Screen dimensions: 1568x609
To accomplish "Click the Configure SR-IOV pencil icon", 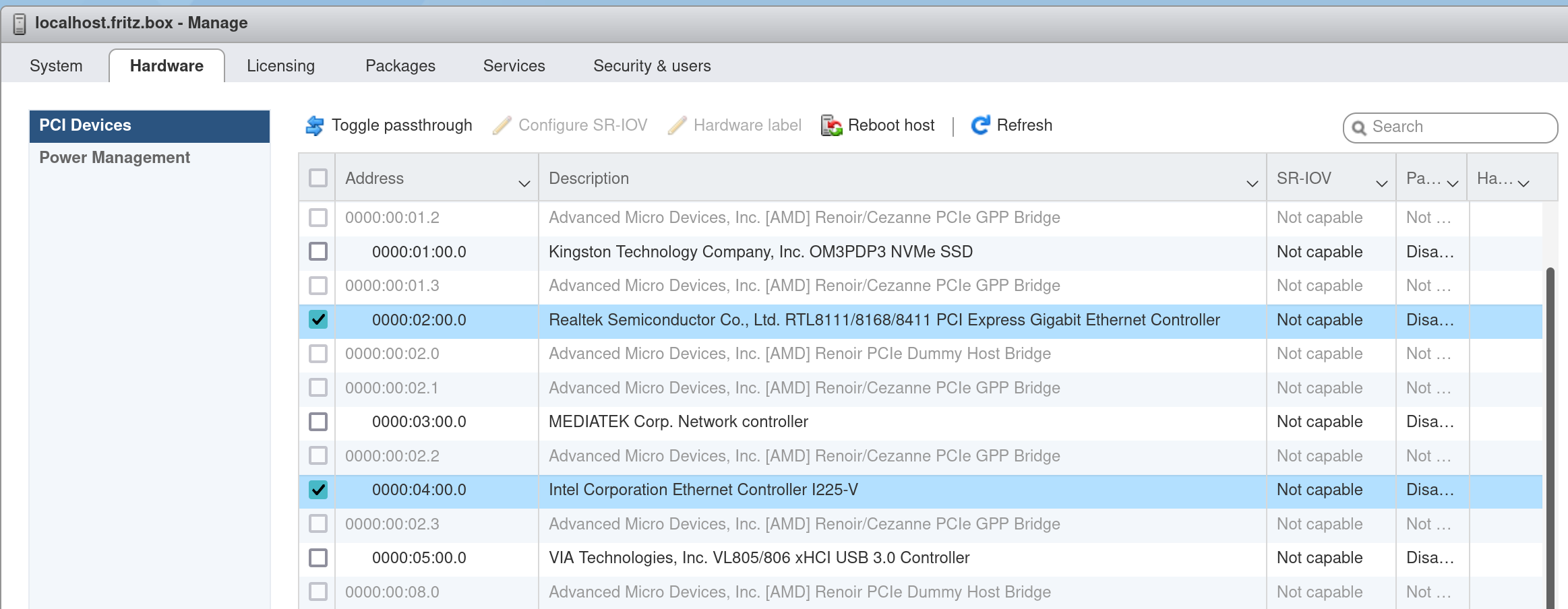I will point(502,125).
